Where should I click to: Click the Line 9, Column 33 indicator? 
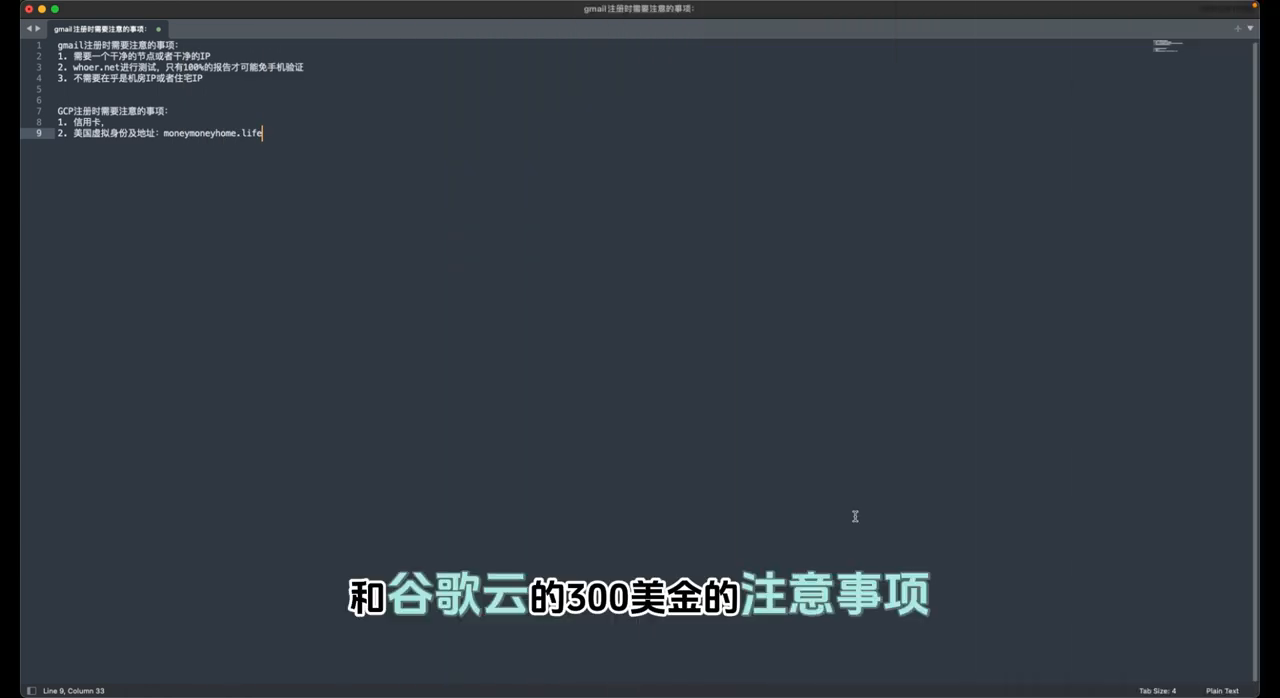73,691
